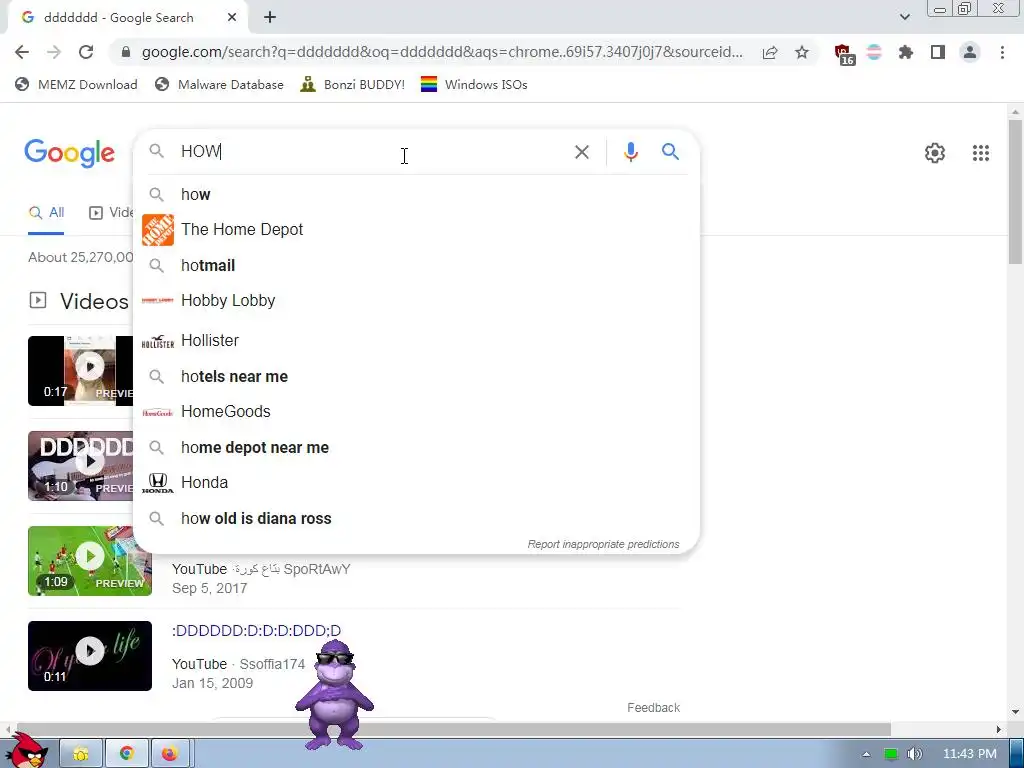Click the address bar URL
The height and width of the screenshot is (768, 1024).
tap(441, 52)
